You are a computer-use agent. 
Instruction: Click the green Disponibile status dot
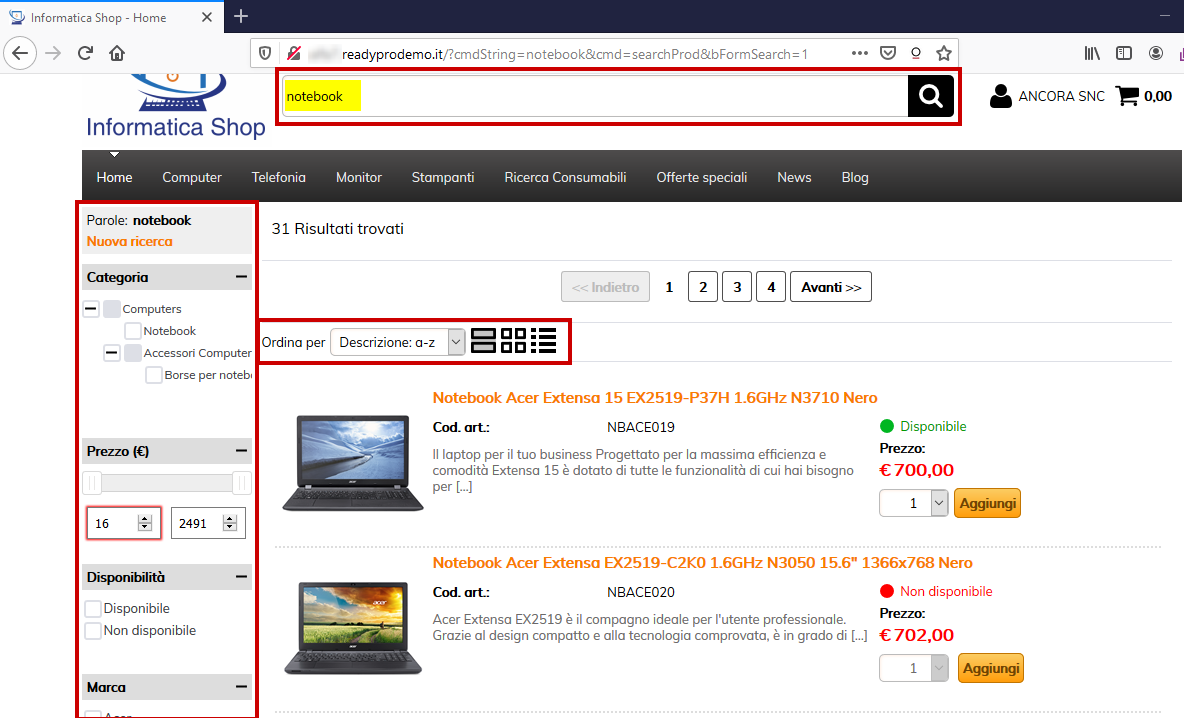[886, 426]
